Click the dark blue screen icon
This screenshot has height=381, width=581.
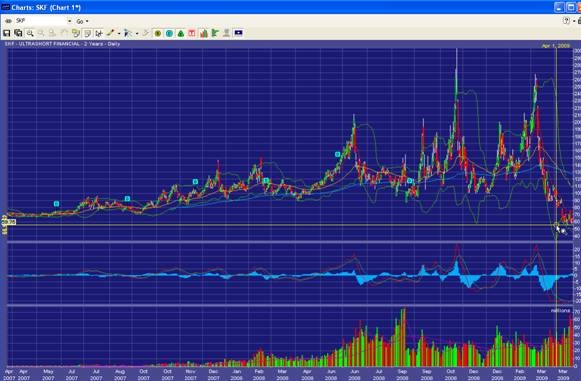(238, 33)
